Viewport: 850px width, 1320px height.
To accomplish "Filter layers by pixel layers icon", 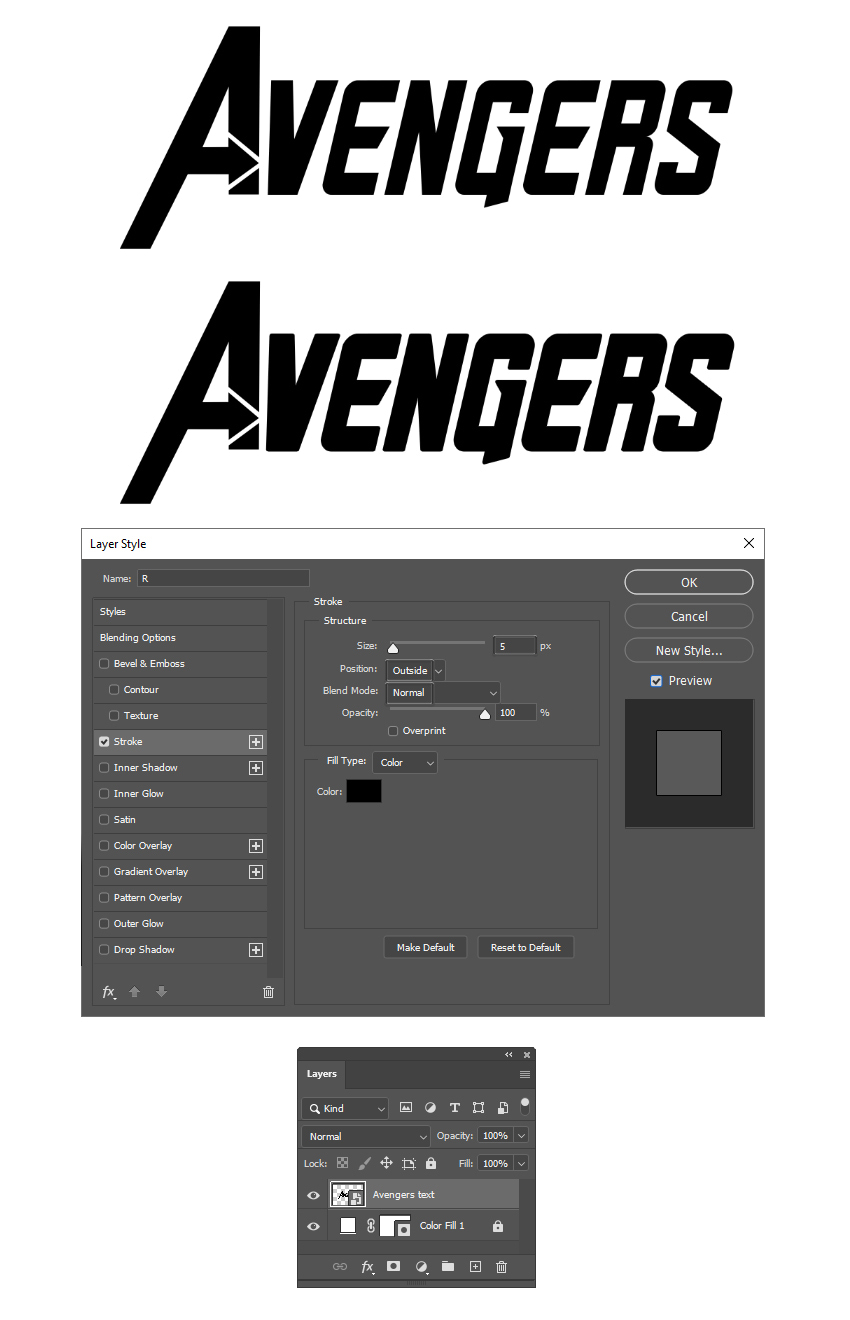I will coord(406,1108).
